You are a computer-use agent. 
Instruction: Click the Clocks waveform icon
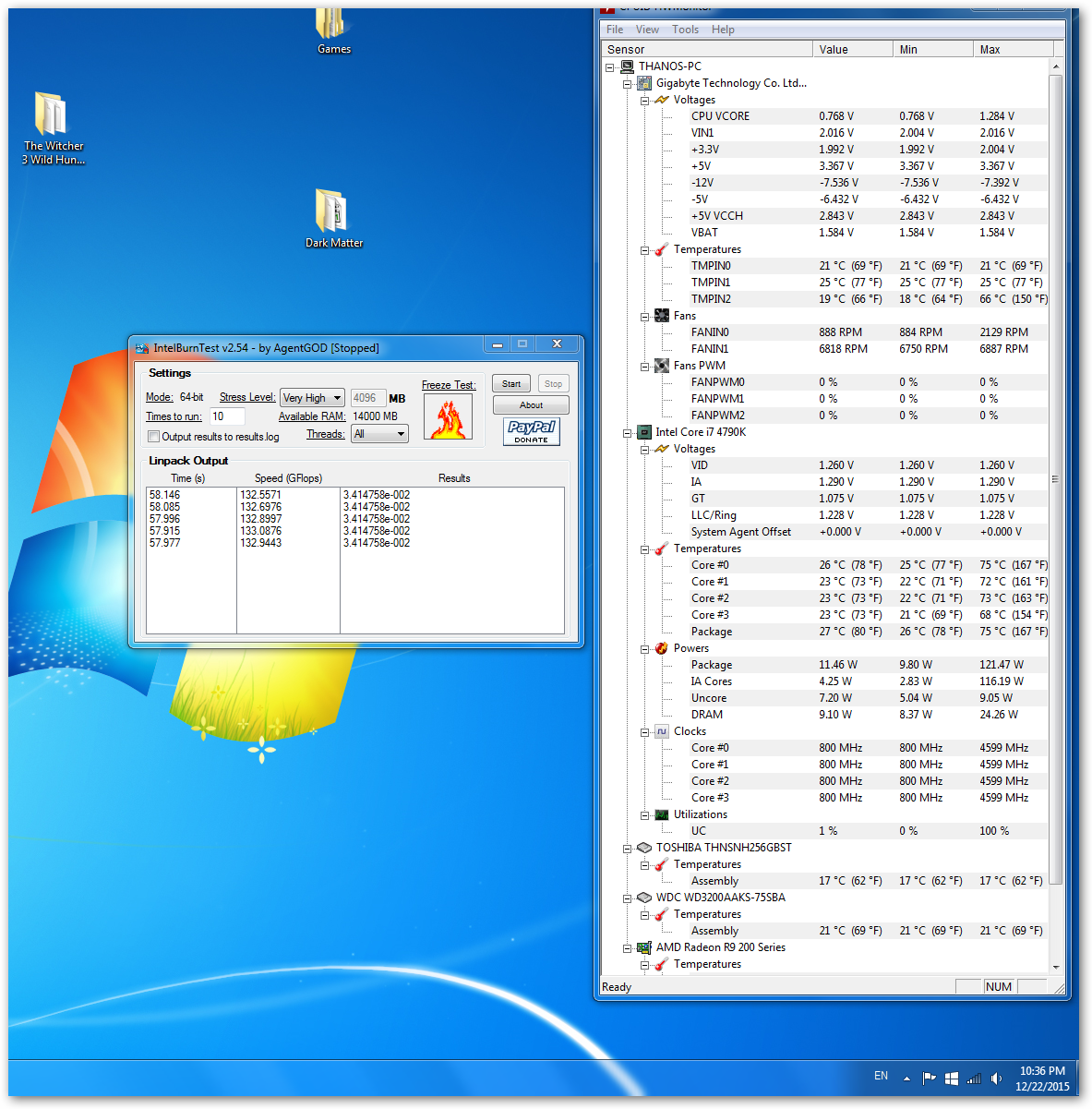point(662,731)
